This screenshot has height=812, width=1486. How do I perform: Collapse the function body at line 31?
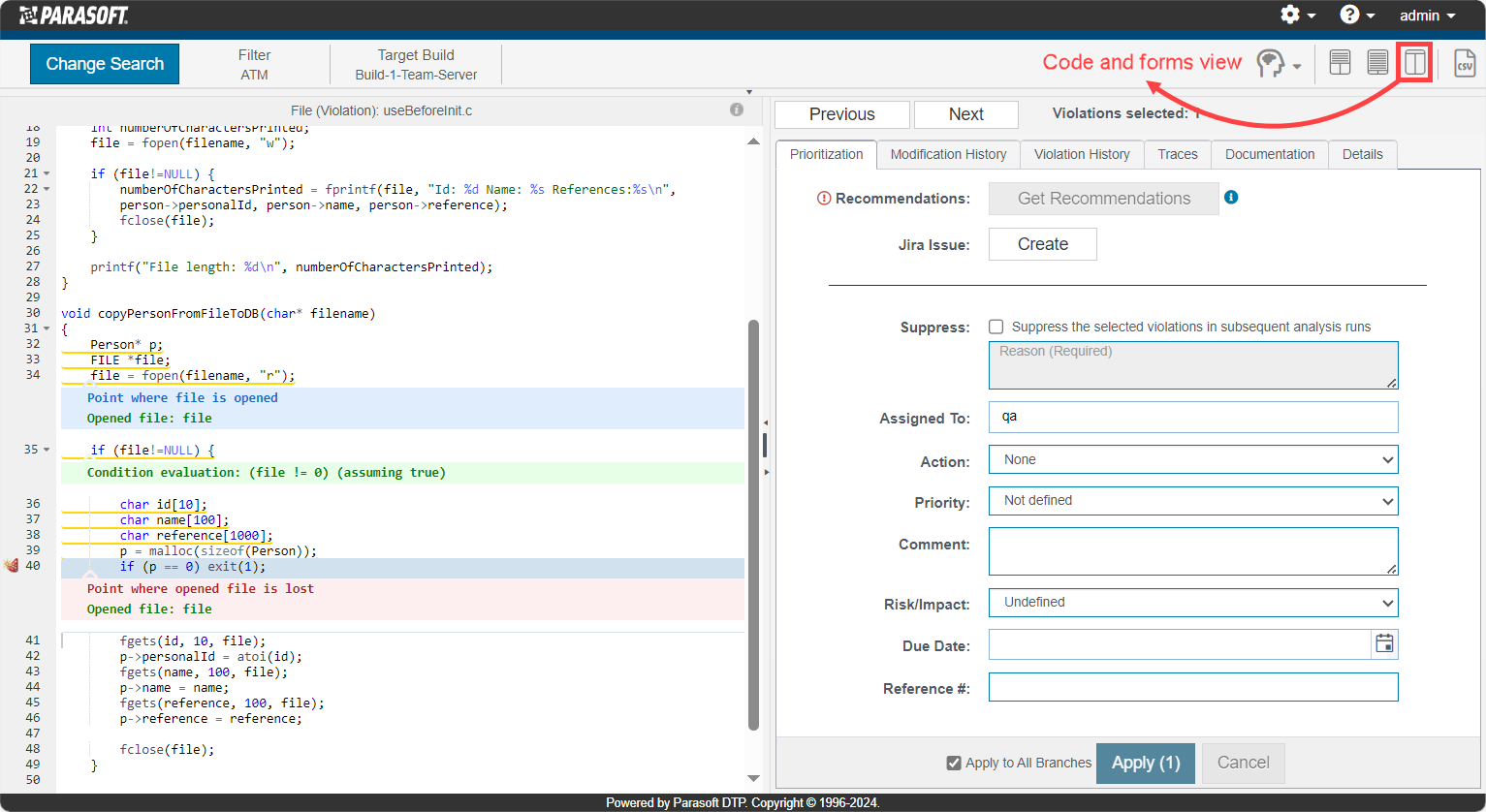[47, 328]
